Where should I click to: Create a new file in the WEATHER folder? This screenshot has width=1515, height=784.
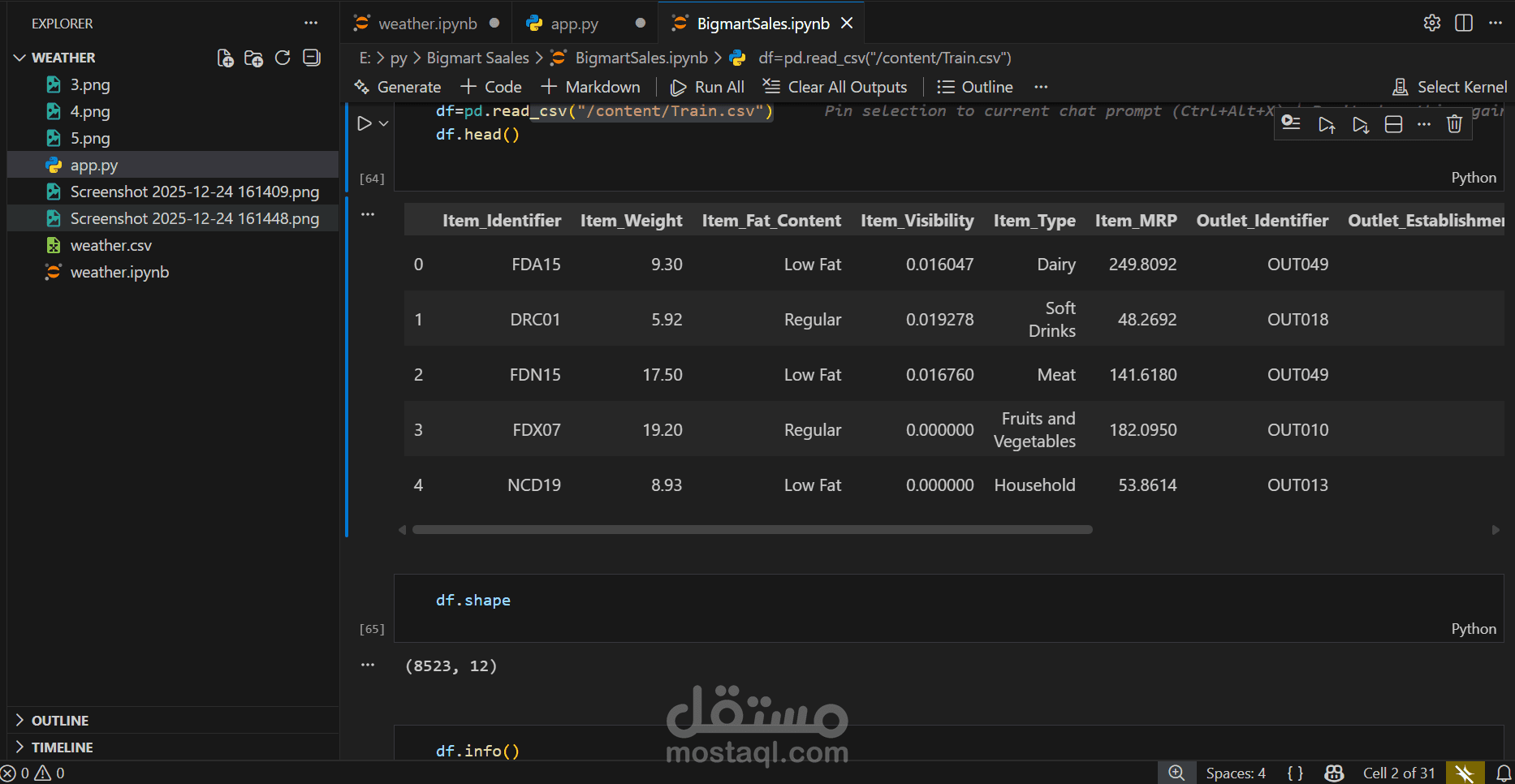pos(226,58)
